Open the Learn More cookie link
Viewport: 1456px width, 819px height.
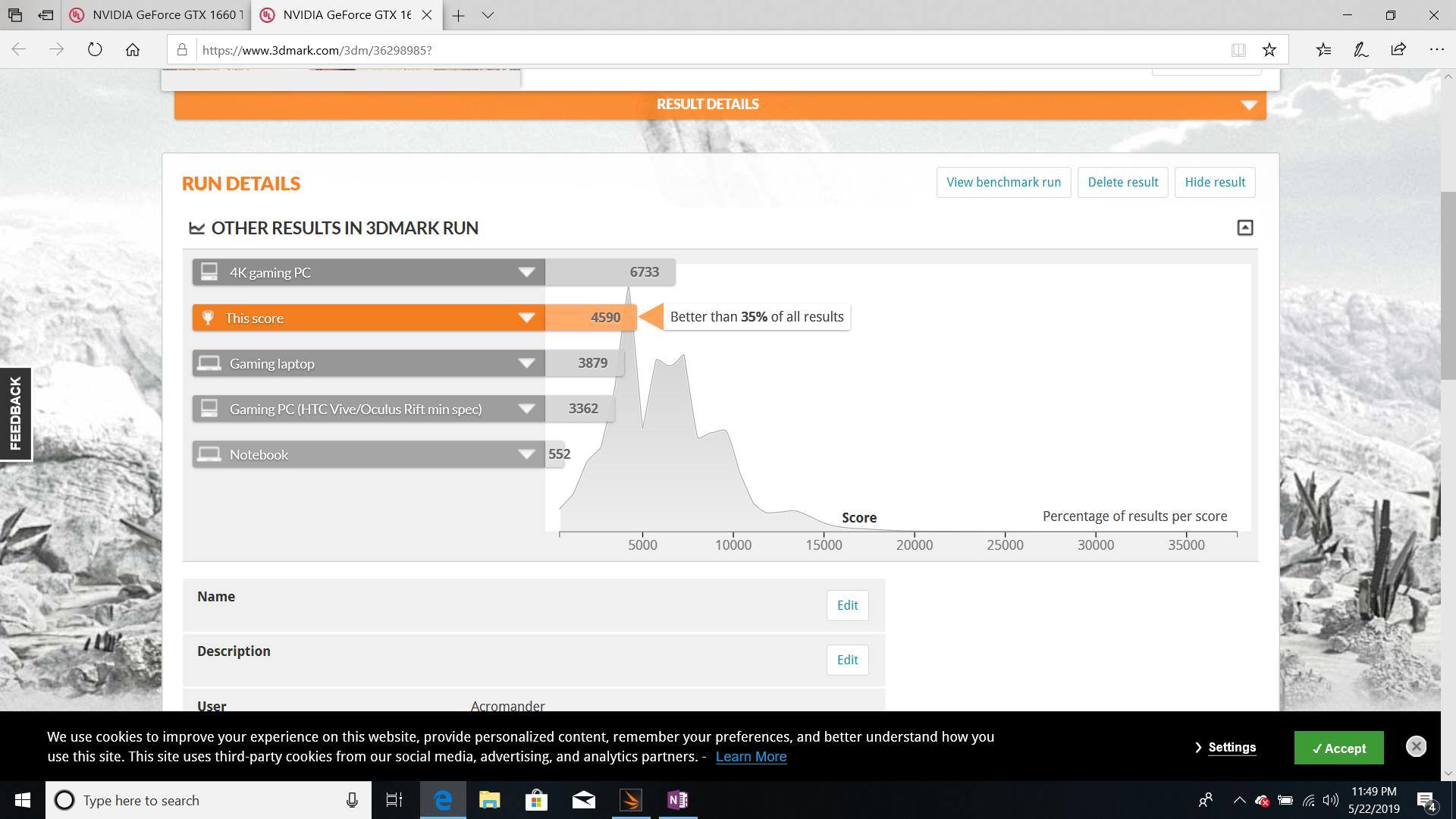750,757
